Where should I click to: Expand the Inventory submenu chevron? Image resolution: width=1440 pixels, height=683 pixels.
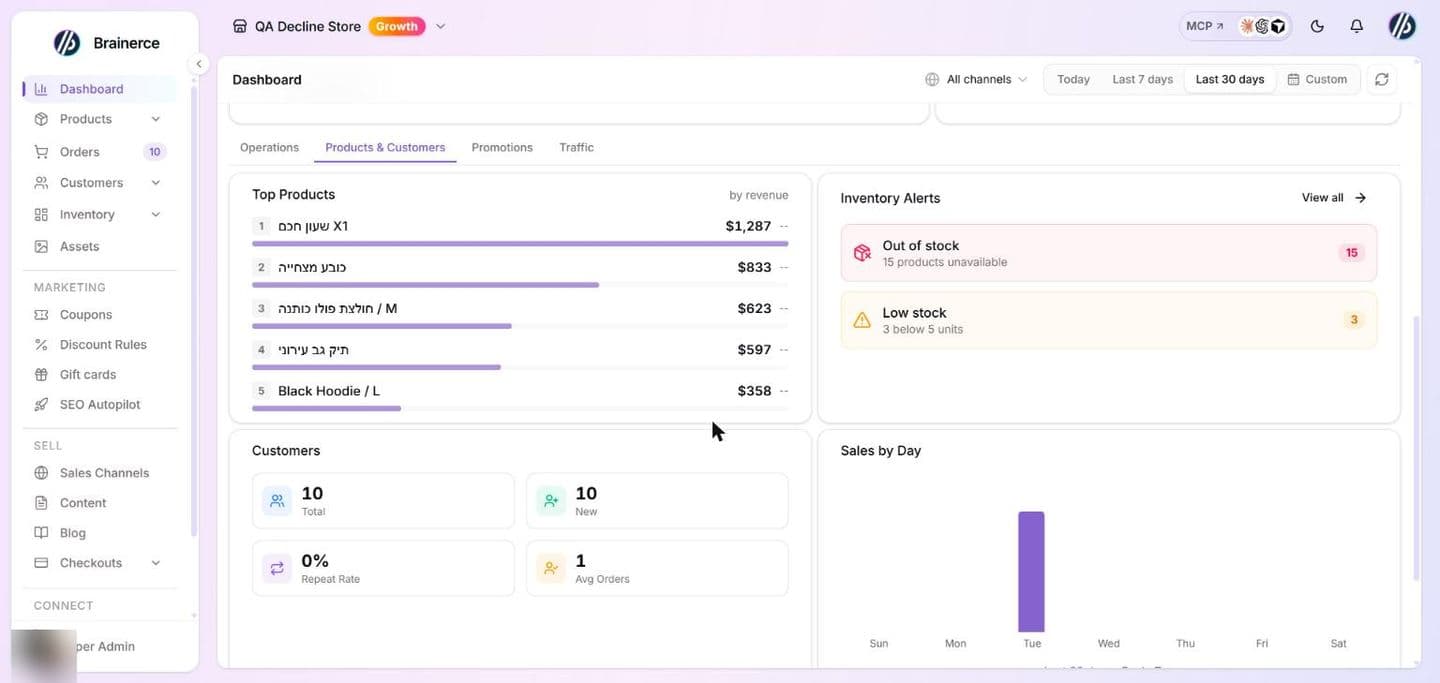155,215
